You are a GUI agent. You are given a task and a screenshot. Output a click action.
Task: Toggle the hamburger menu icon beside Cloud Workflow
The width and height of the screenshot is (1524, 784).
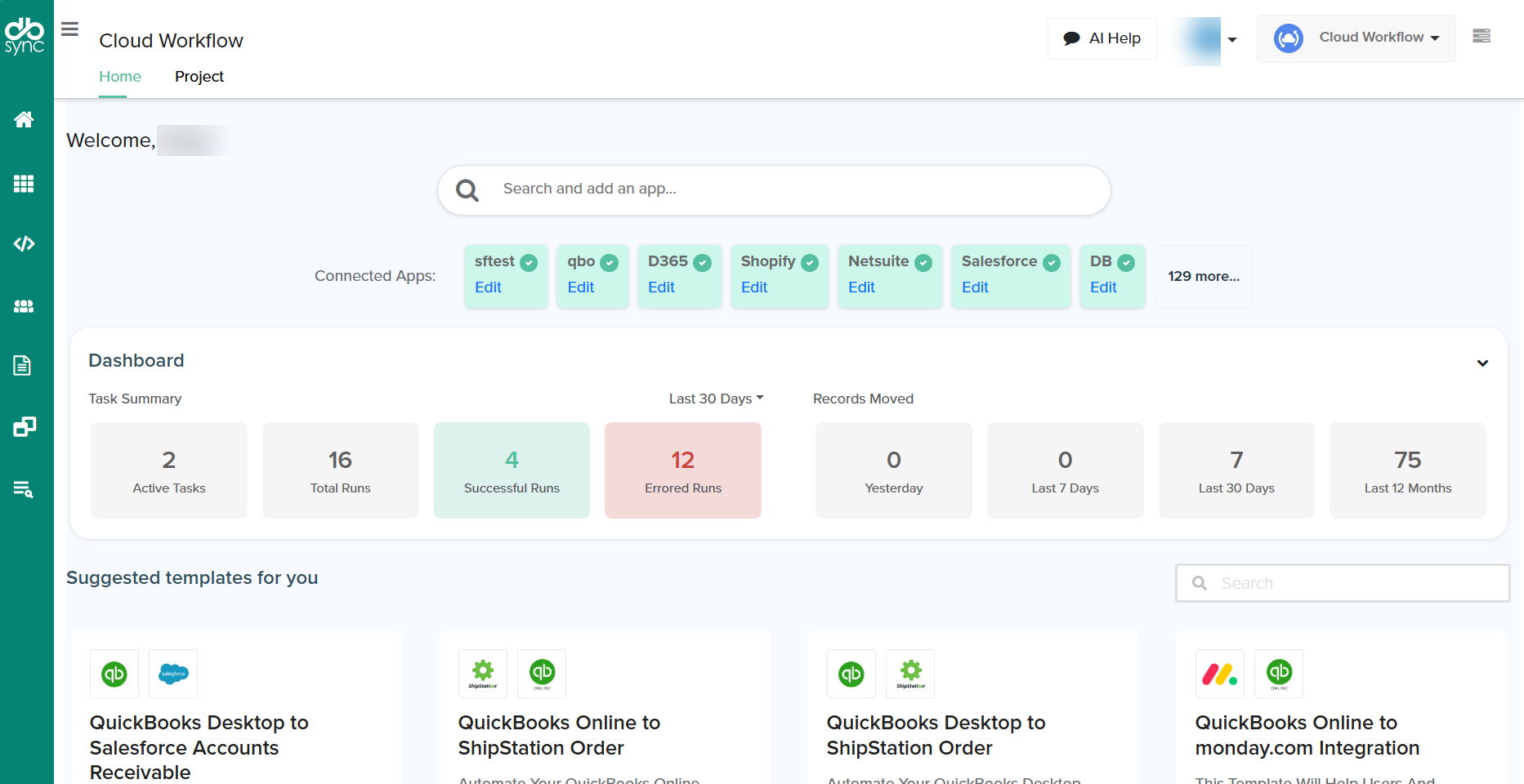pos(70,30)
